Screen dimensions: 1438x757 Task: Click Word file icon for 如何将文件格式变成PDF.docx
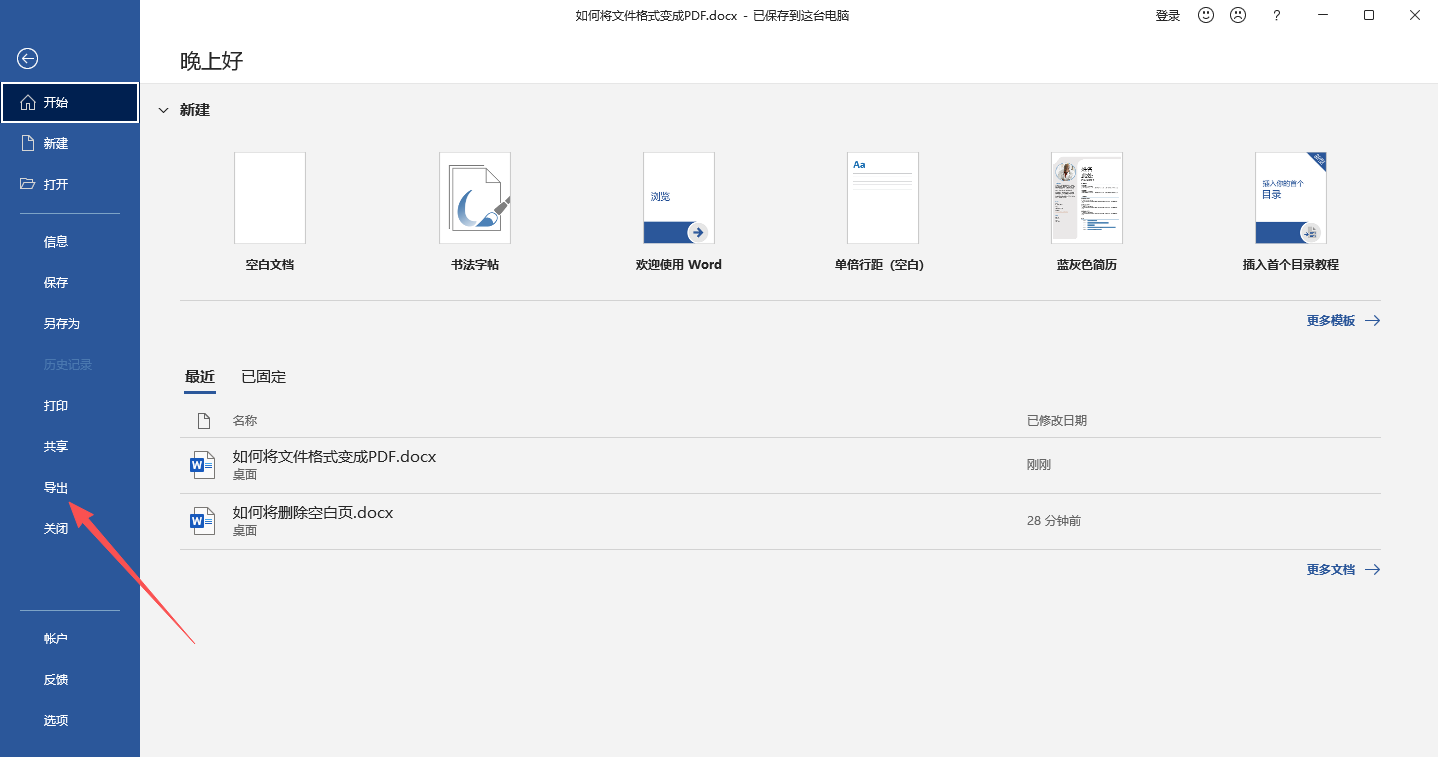[203, 465]
